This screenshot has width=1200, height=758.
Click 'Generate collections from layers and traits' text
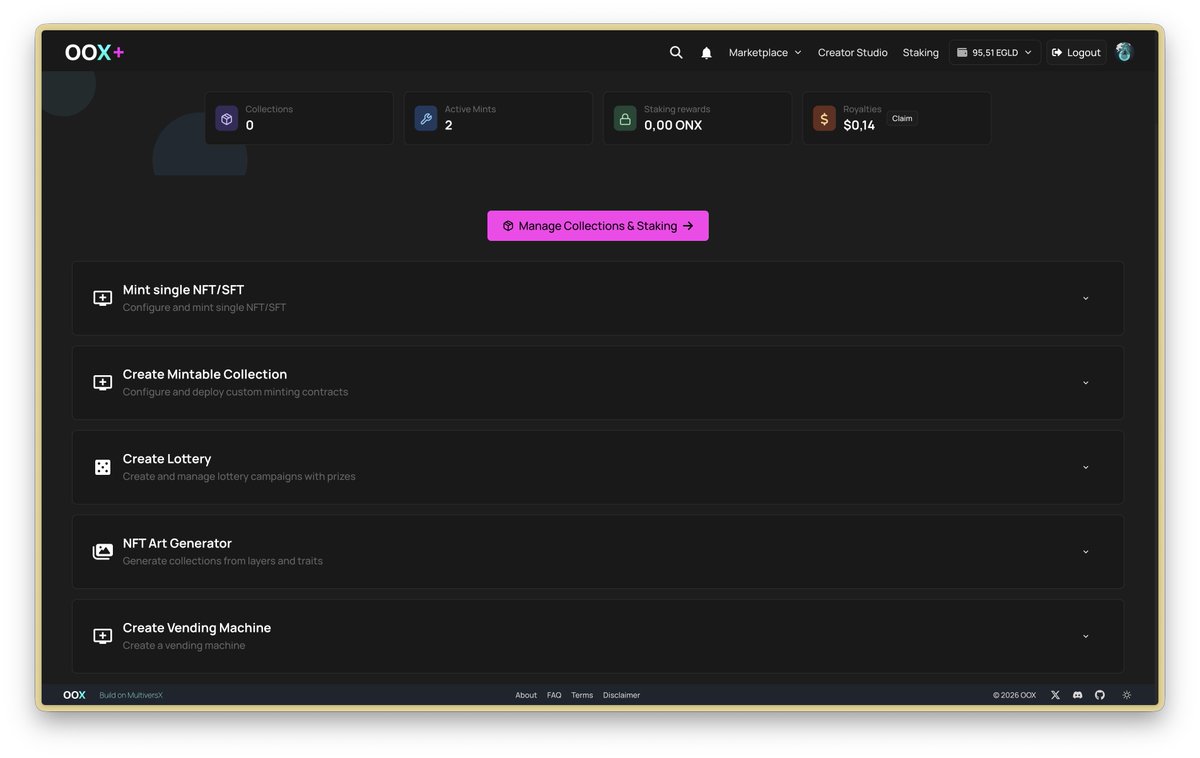tap(223, 561)
